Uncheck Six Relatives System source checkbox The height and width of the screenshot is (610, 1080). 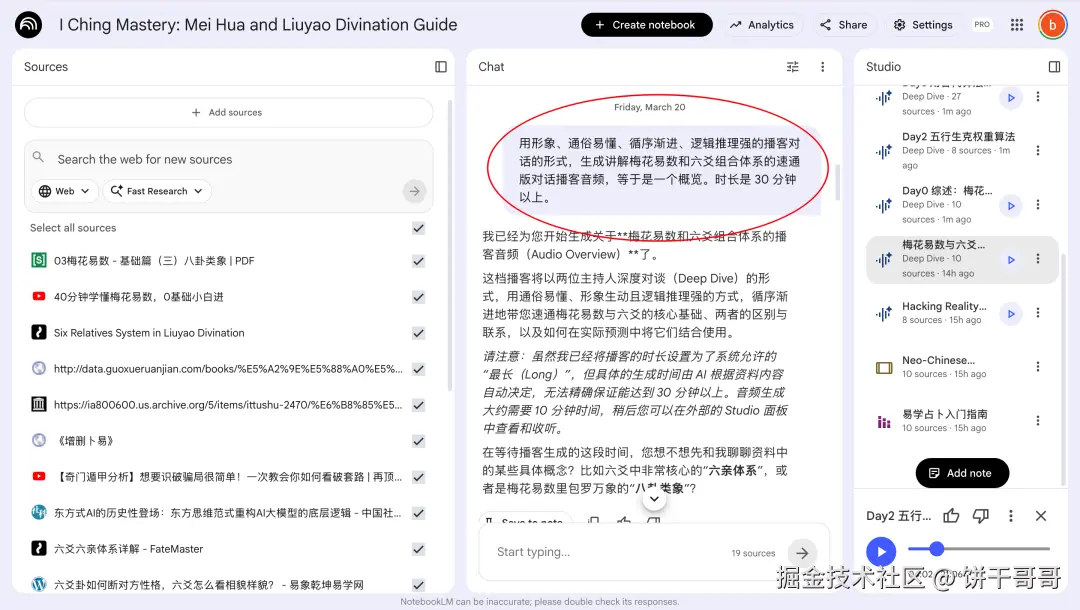pos(418,333)
